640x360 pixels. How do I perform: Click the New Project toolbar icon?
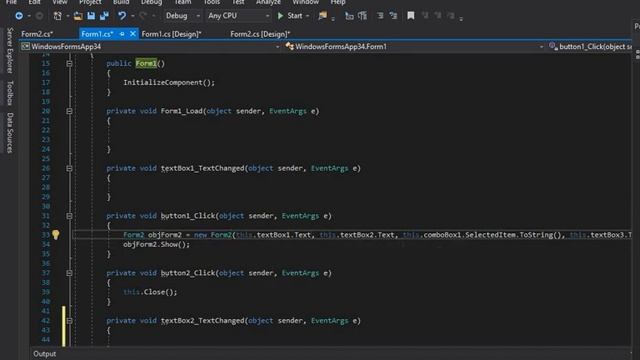point(58,16)
